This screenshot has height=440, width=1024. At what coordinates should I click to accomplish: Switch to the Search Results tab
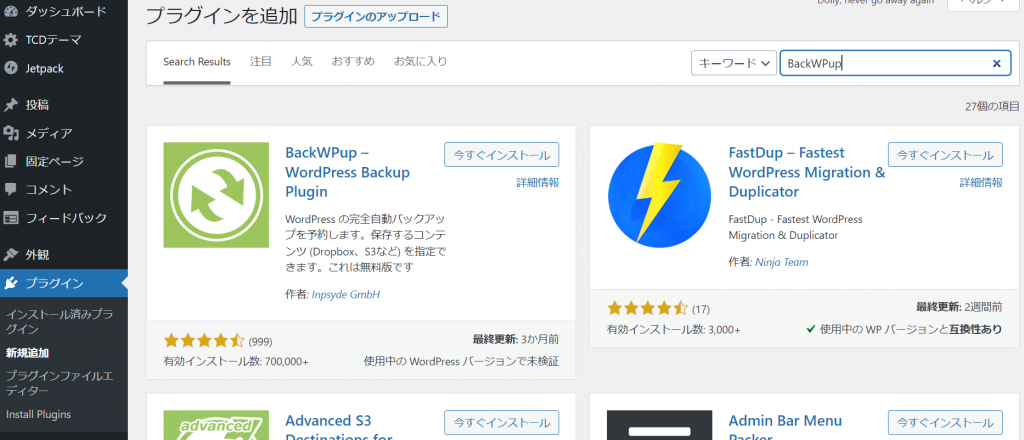click(x=197, y=62)
